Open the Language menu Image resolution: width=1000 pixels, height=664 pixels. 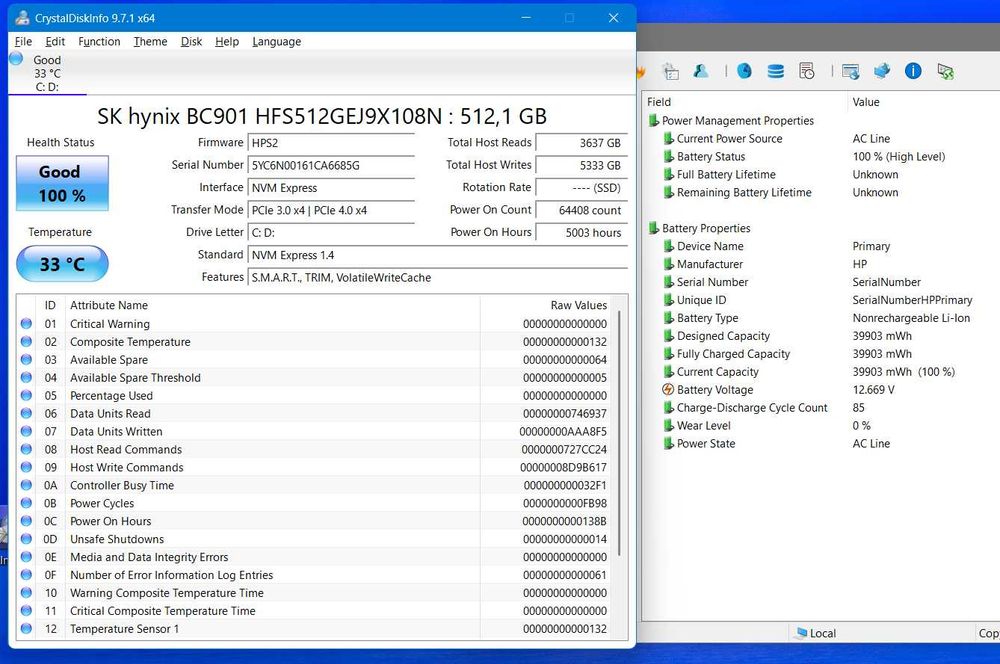276,42
